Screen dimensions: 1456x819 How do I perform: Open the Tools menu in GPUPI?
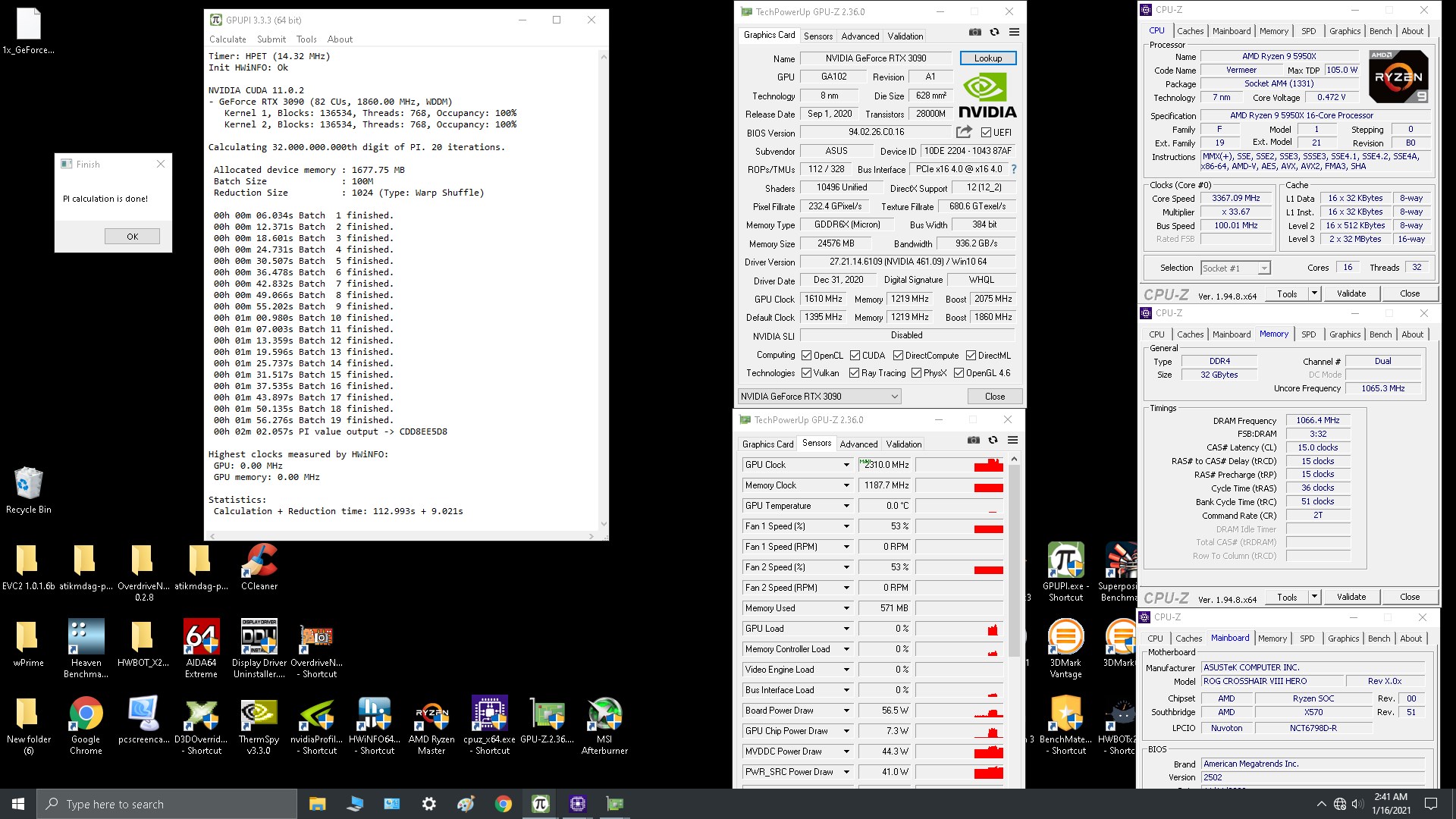pyautogui.click(x=306, y=39)
